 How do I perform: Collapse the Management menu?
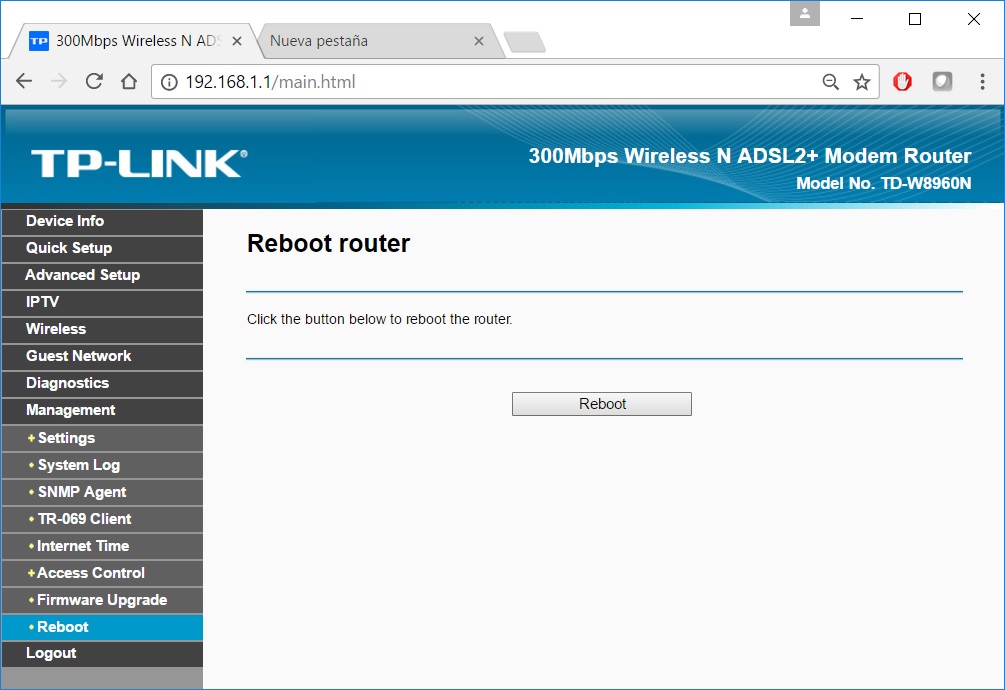(103, 410)
